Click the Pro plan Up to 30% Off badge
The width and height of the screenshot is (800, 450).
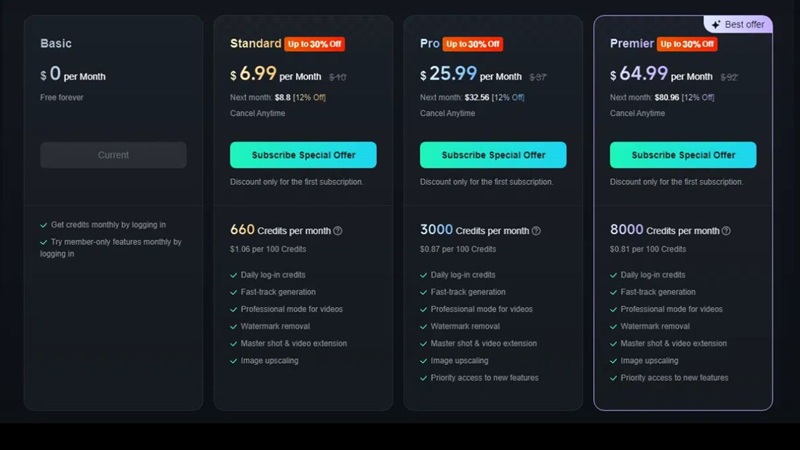pyautogui.click(x=473, y=44)
